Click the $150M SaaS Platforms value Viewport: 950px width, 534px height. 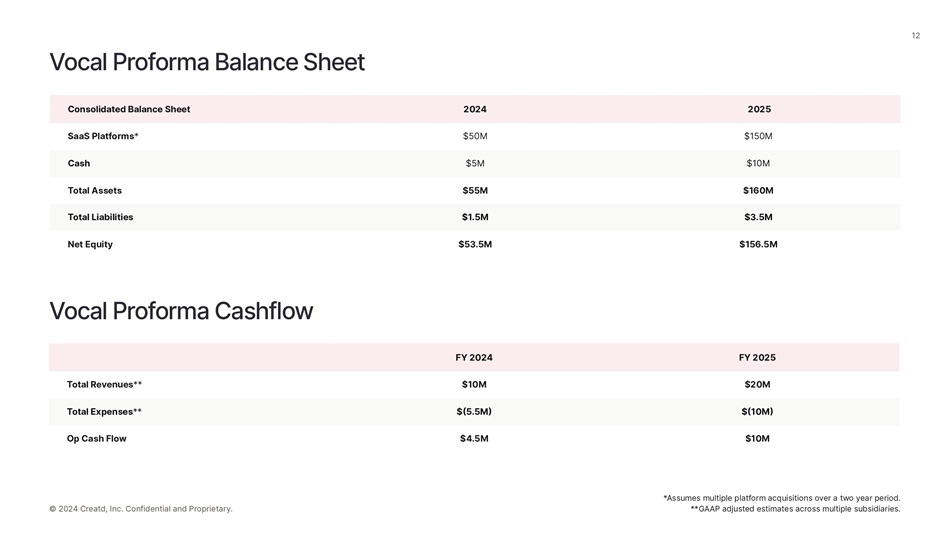758,136
